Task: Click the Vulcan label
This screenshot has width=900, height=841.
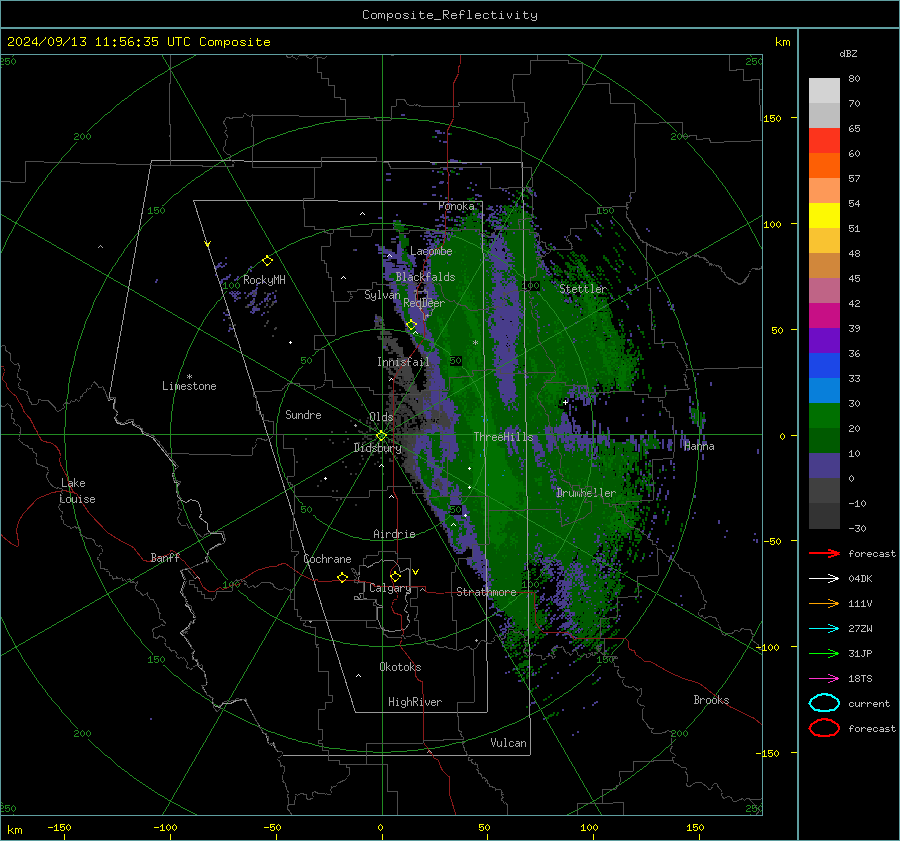Action: click(508, 743)
